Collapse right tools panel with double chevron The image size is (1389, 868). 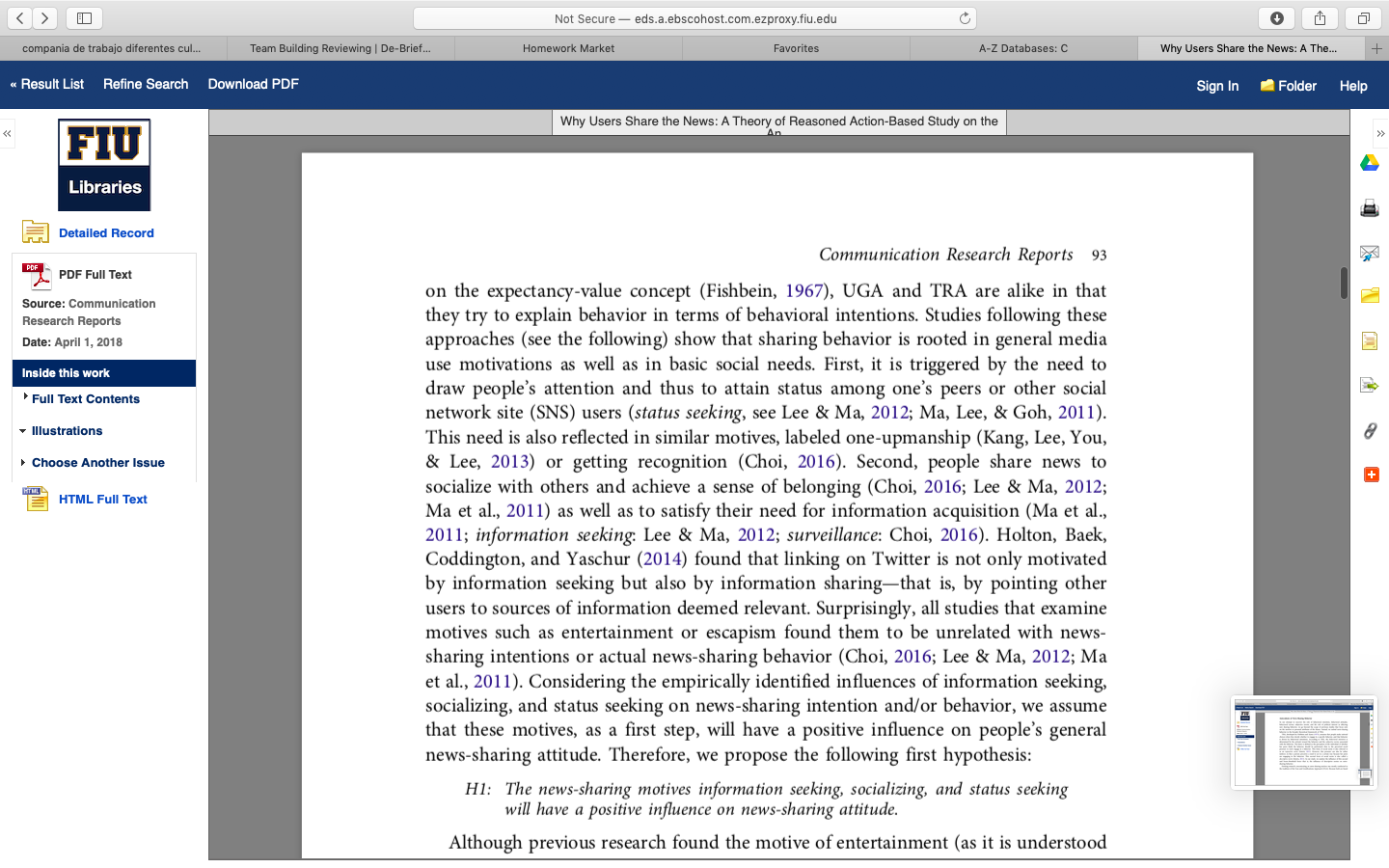click(1380, 134)
